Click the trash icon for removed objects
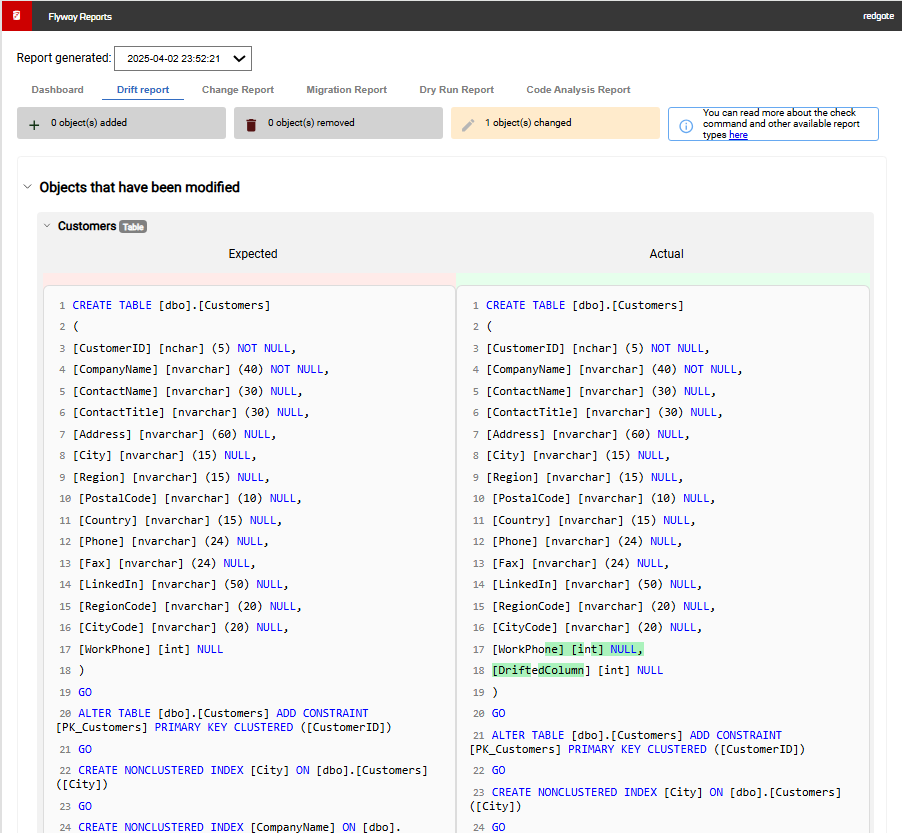 [251, 124]
